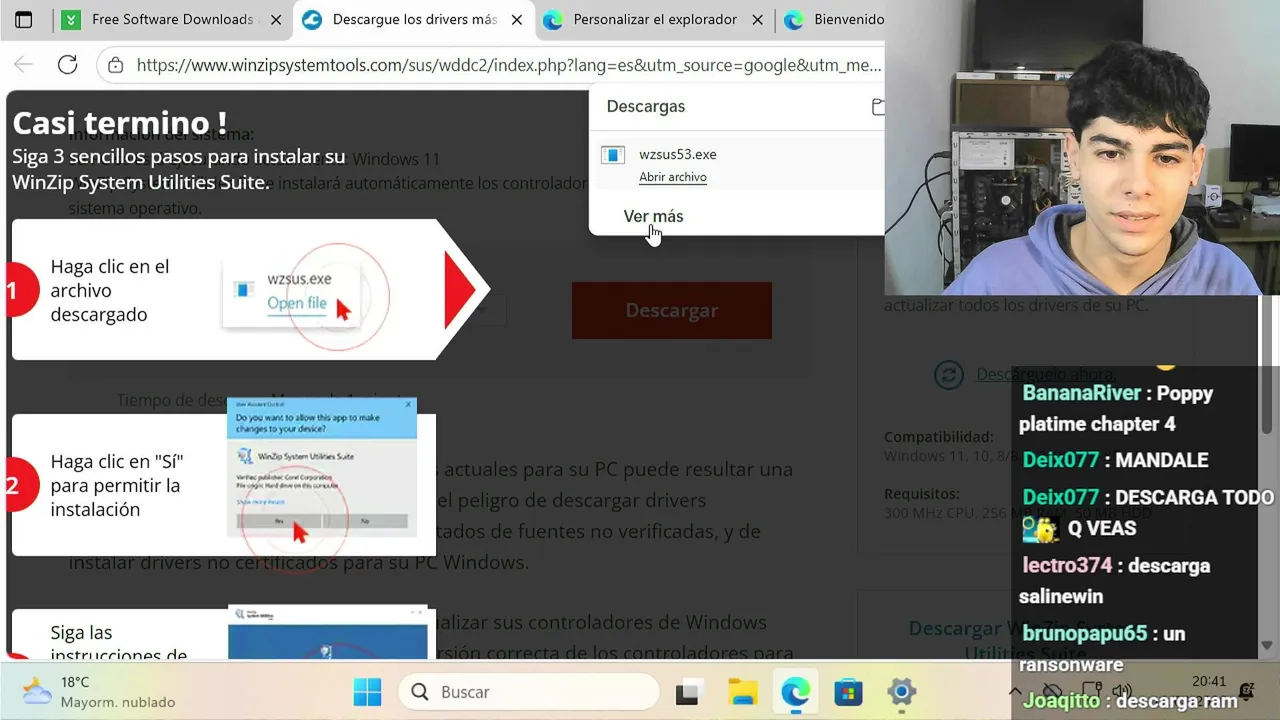Open the Edge tab actions menu icon
Image resolution: width=1280 pixels, height=720 pixels.
click(23, 20)
